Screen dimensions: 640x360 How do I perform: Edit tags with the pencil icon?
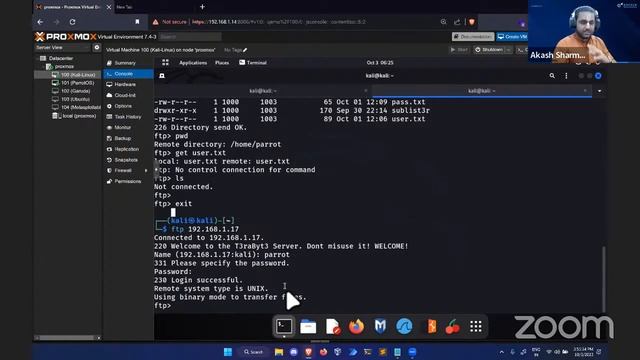(x=245, y=50)
